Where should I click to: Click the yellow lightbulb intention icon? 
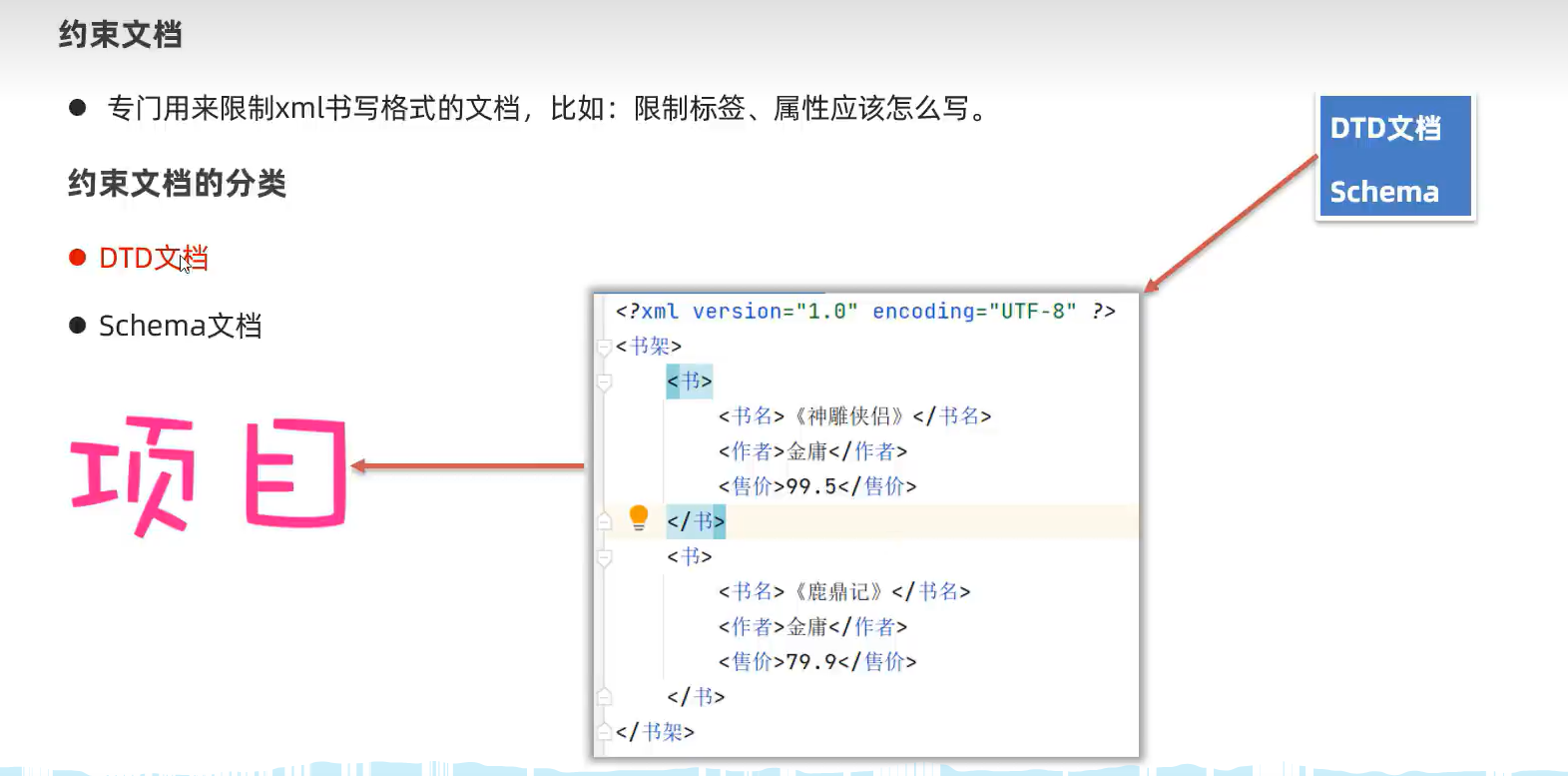coord(639,517)
